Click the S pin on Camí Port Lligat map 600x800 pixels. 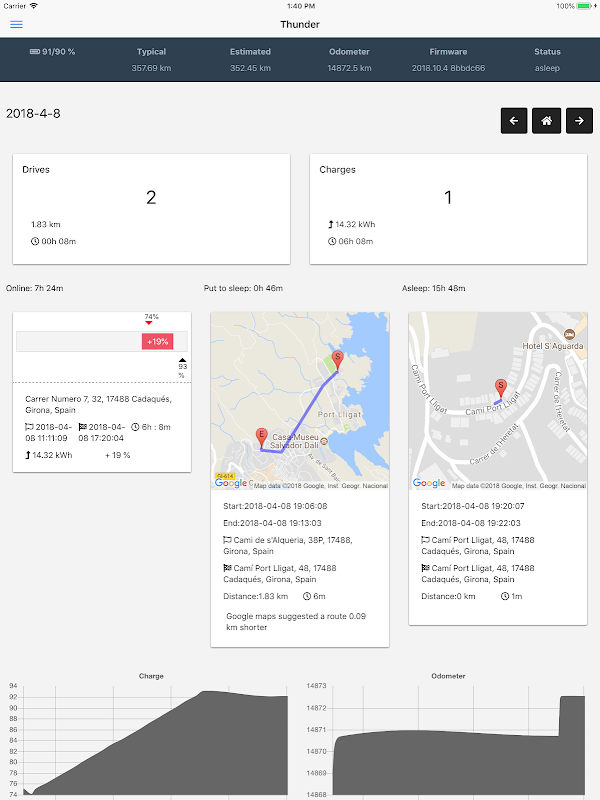pos(501,389)
